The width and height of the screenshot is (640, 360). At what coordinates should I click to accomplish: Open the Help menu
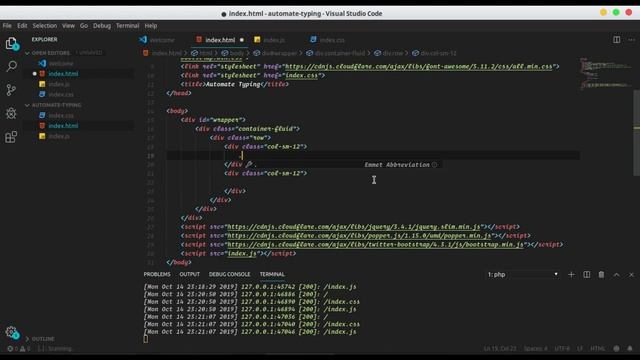pyautogui.click(x=151, y=26)
